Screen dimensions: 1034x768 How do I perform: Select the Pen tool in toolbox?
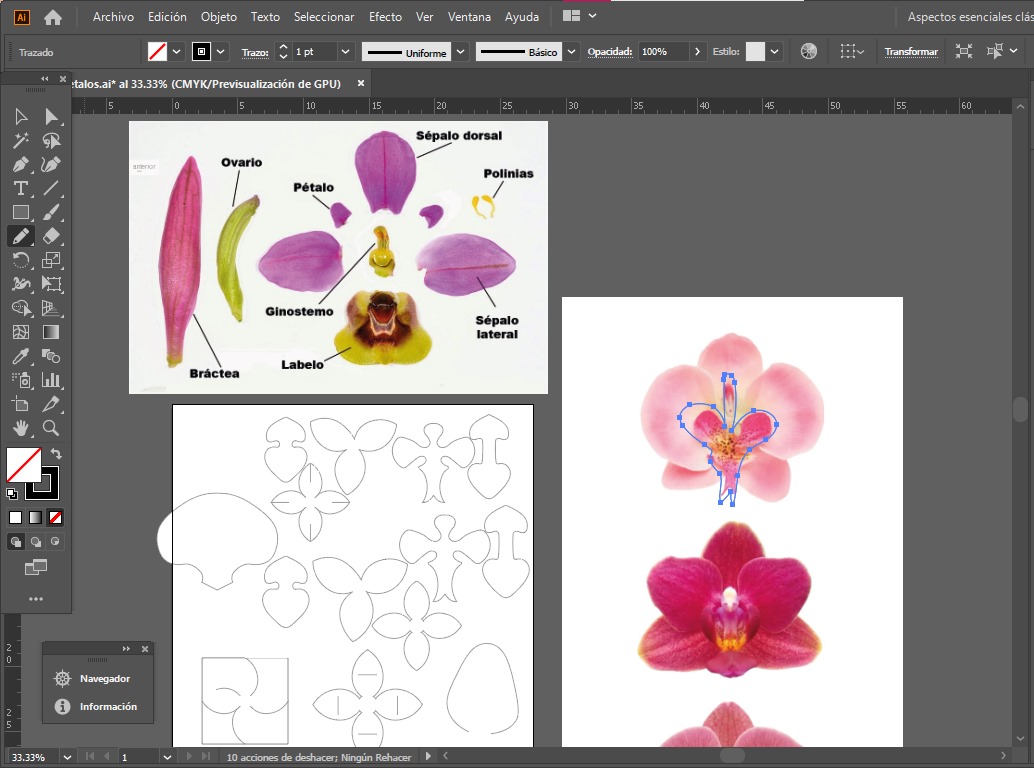20,165
